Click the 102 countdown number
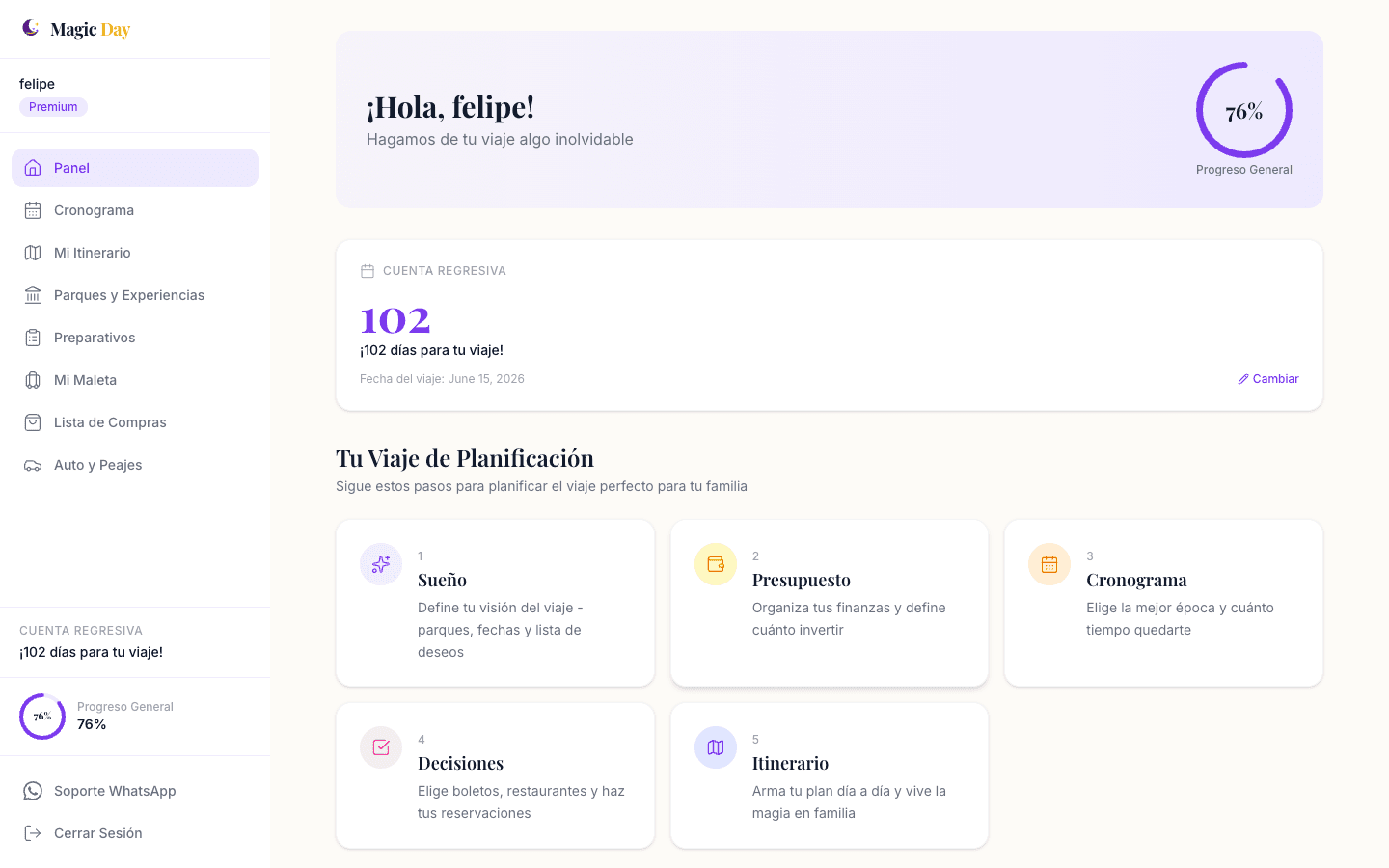This screenshot has height=868, width=1389. 395,320
